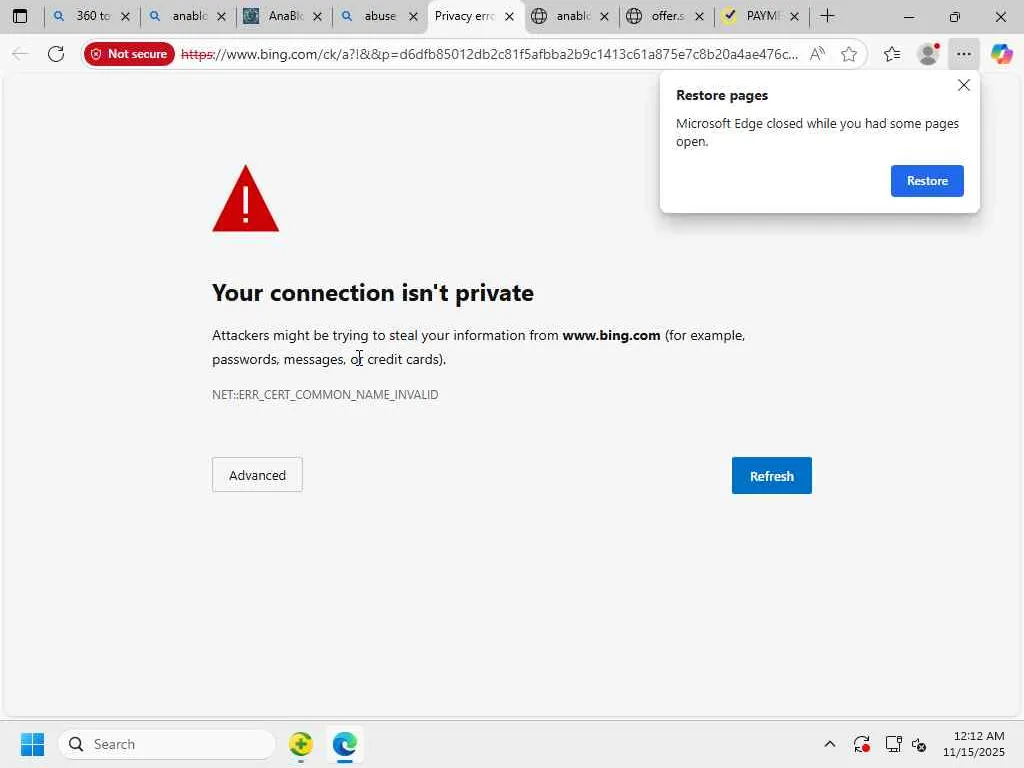Open Settings and more ellipsis menu
1024x768 pixels.
pyautogui.click(x=964, y=54)
